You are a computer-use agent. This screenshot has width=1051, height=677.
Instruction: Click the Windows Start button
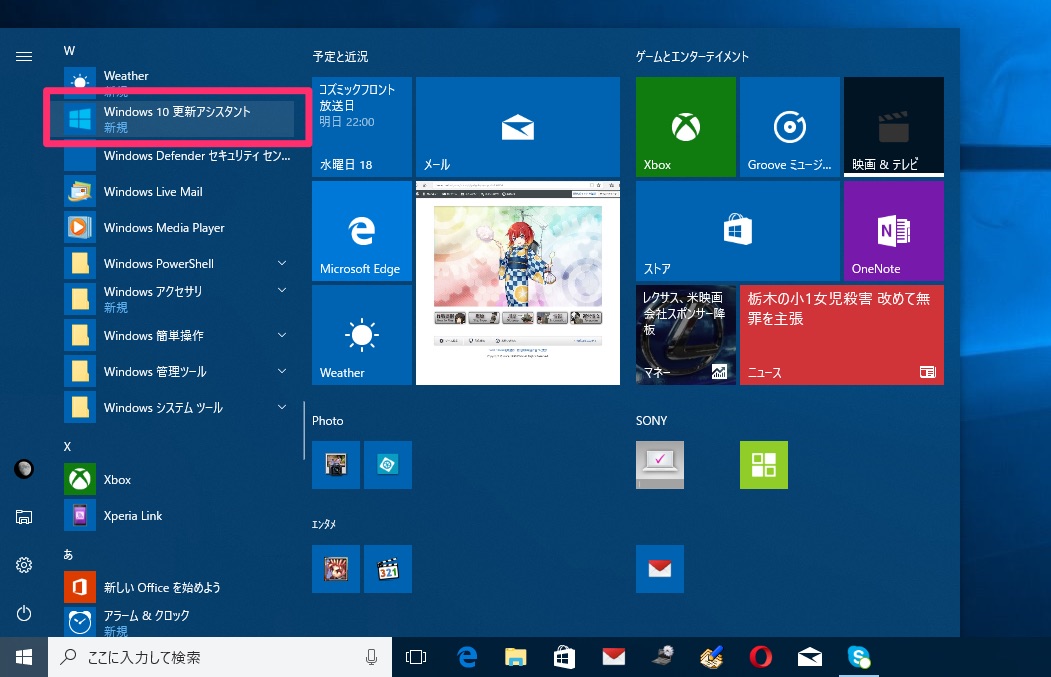pyautogui.click(x=24, y=657)
